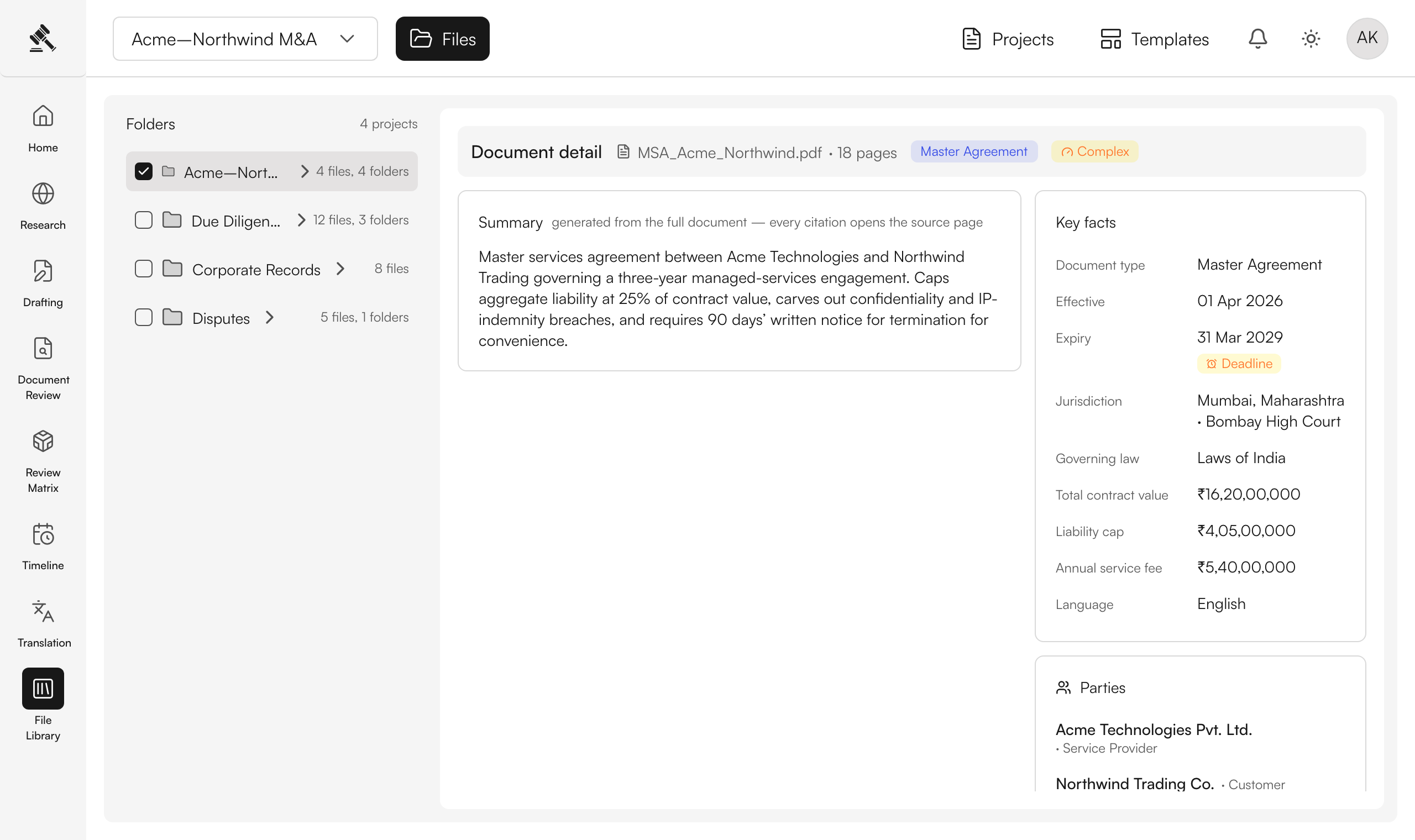Click the Complex complexity badge

coord(1094,151)
